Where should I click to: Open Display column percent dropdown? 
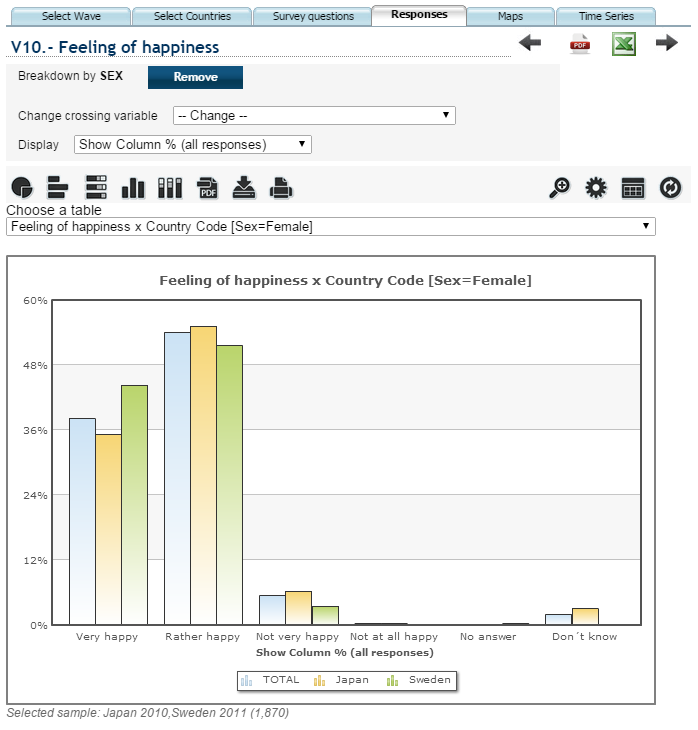pos(193,144)
